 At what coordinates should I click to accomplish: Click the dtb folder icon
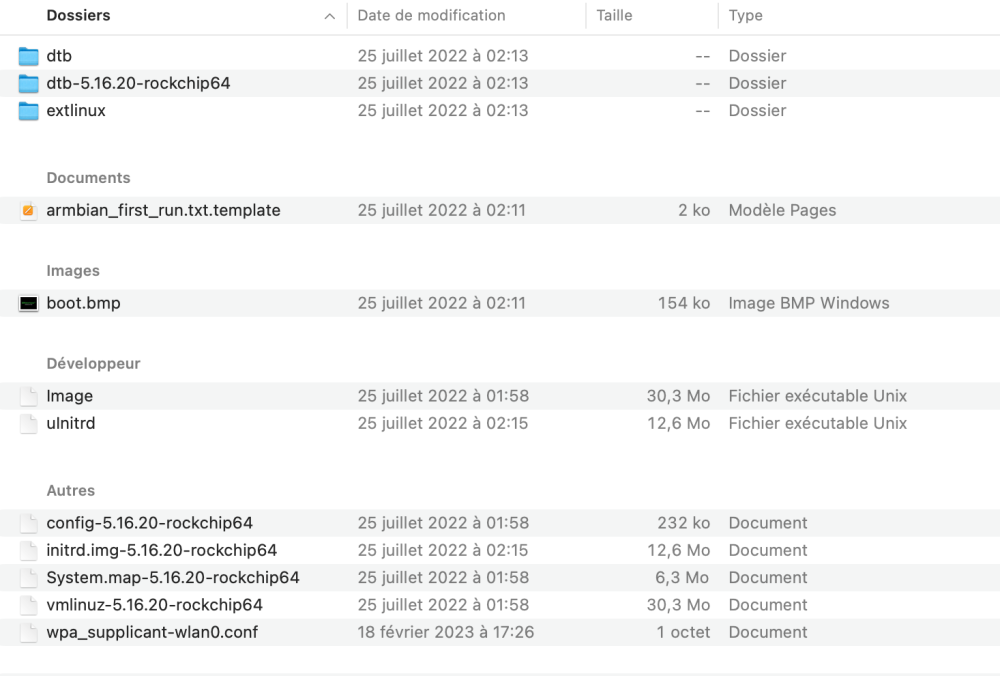(28, 56)
